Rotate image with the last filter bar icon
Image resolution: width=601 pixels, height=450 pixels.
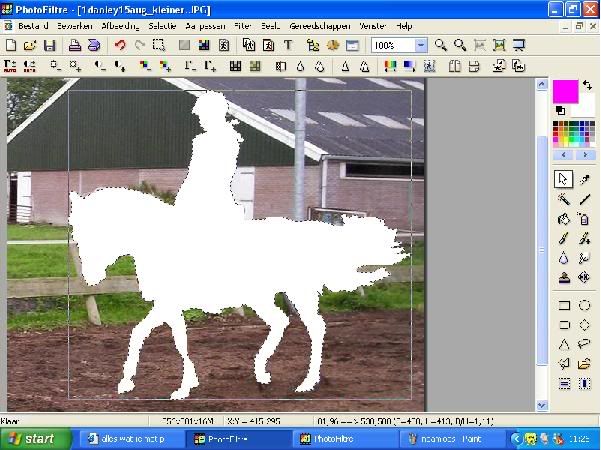(x=518, y=66)
